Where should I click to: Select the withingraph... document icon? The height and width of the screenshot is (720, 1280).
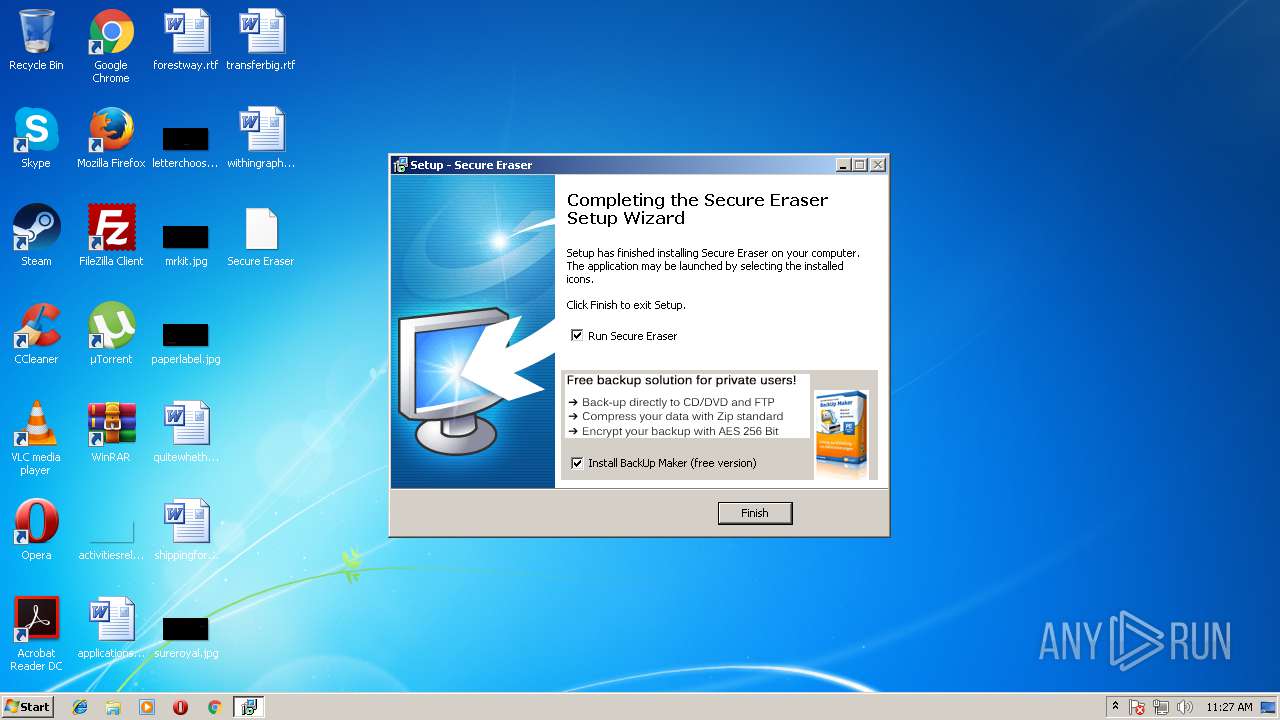261,138
